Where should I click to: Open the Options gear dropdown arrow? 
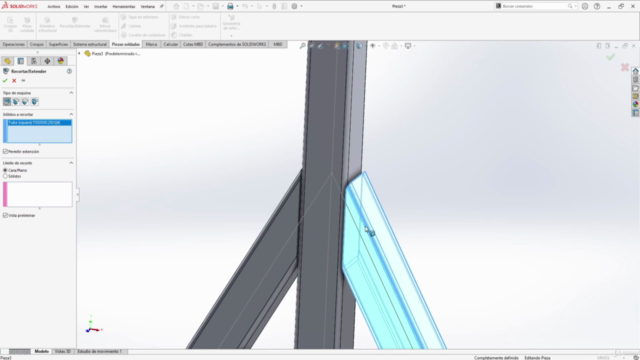[x=301, y=6]
